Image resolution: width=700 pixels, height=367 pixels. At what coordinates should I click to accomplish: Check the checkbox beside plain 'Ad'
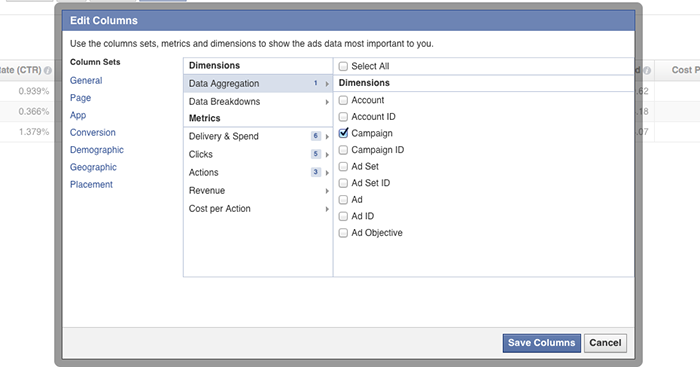tap(343, 200)
